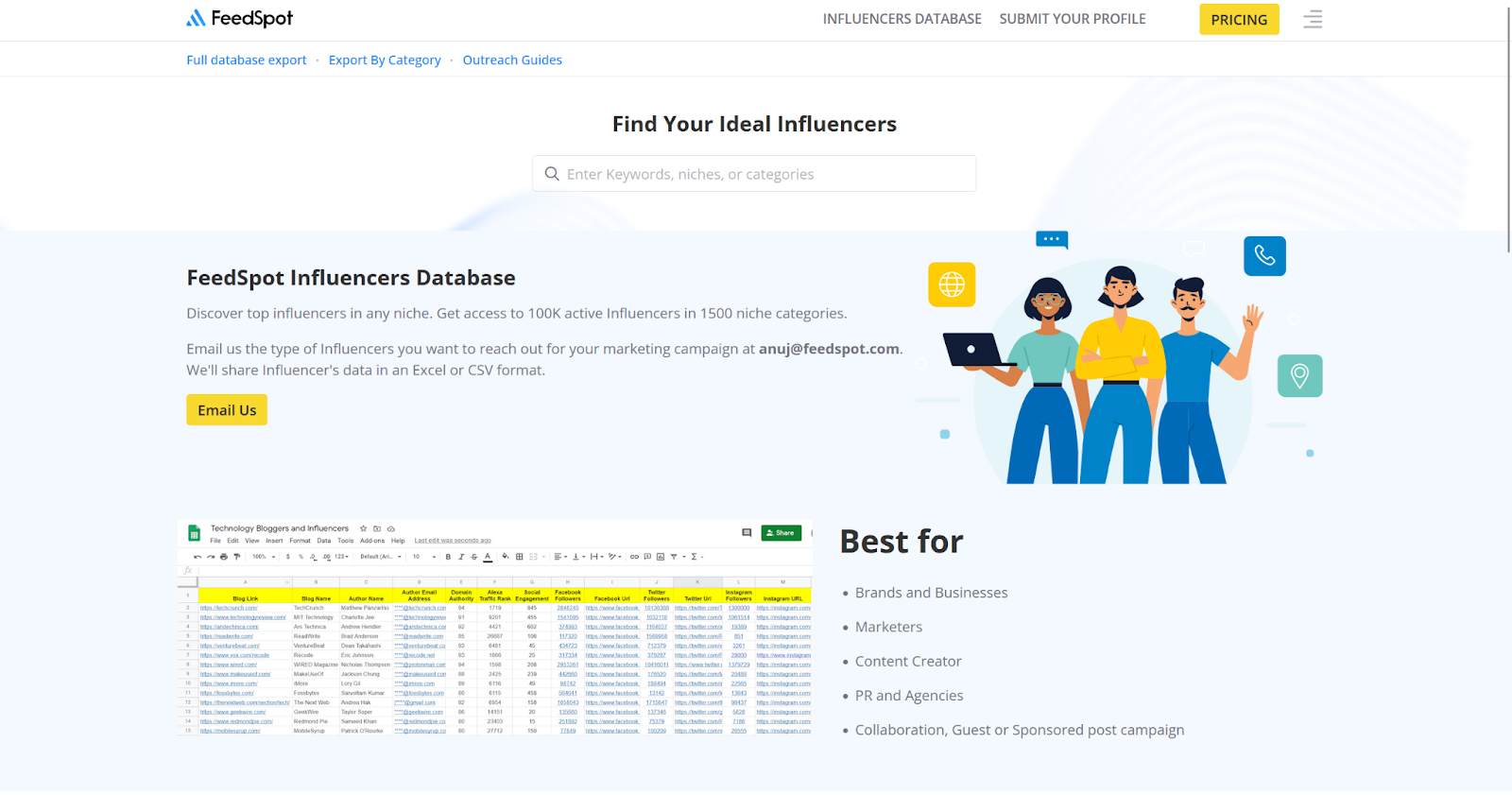
Task: Click 'Brands and Businesses' list item
Action: pyautogui.click(x=931, y=593)
